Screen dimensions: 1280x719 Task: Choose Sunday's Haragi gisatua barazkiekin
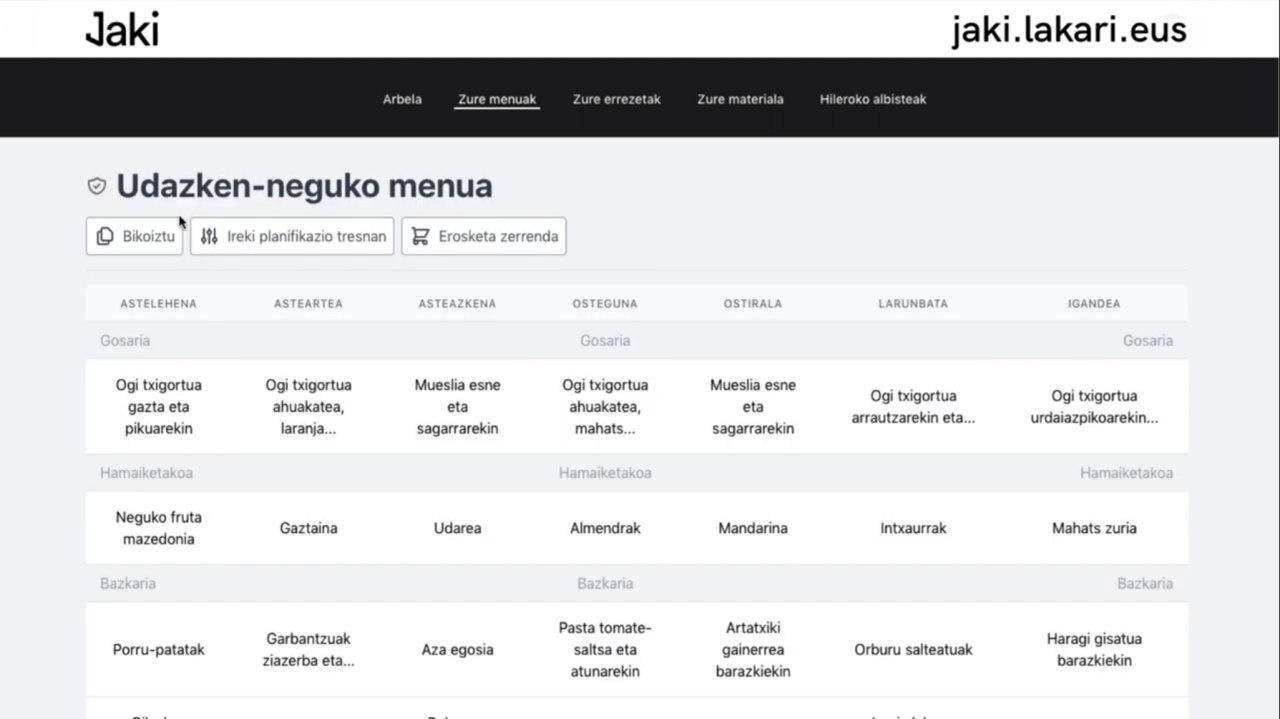click(1094, 650)
